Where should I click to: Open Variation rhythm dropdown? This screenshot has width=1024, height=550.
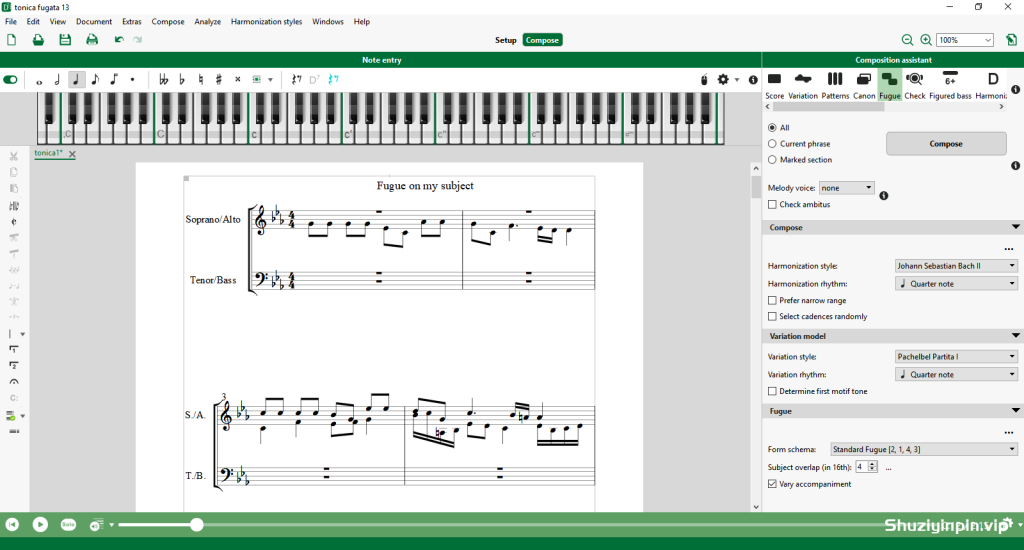point(956,374)
